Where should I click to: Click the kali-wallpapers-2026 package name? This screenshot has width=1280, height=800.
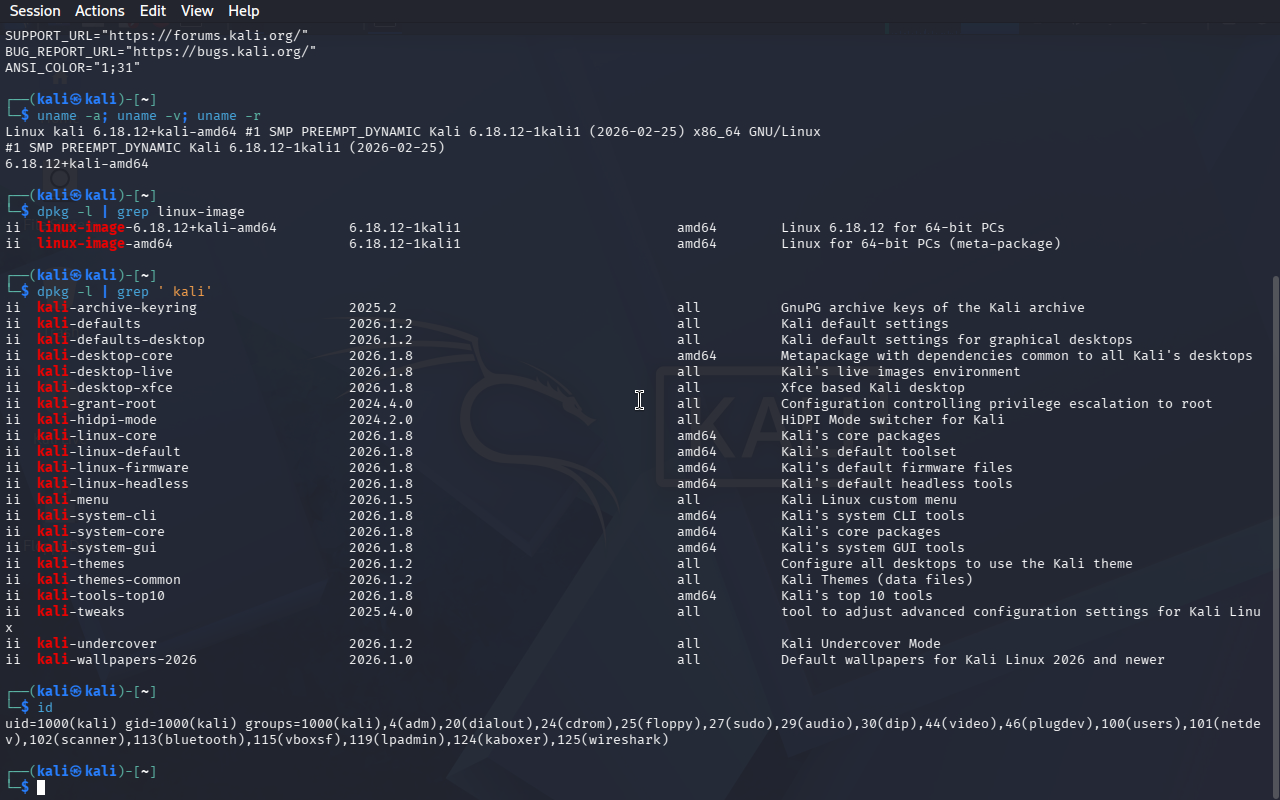pyautogui.click(x=116, y=659)
